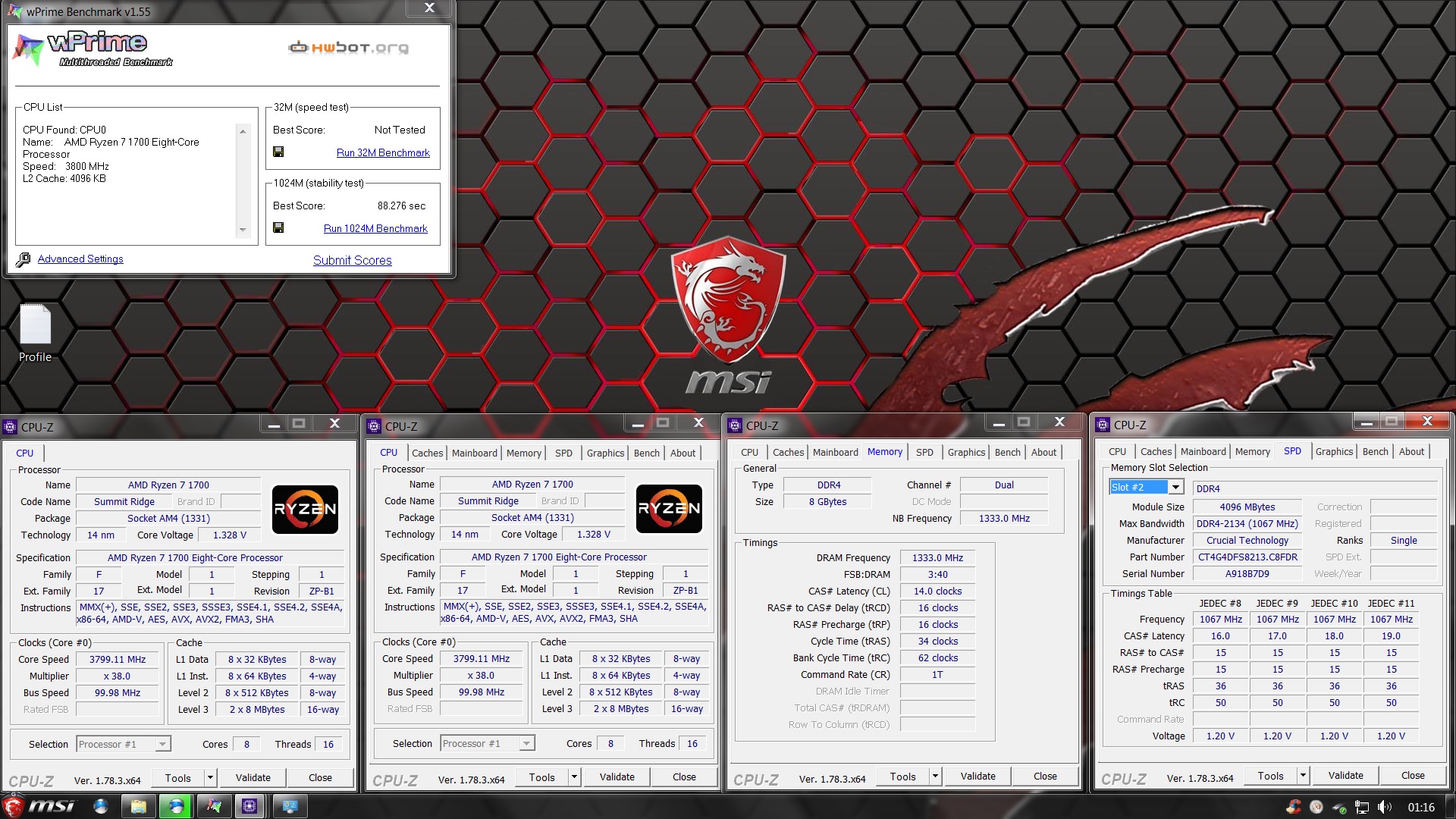The image size is (1456, 819).
Task: Click the Safely Remove Hardware tray icon
Action: pos(1339,808)
